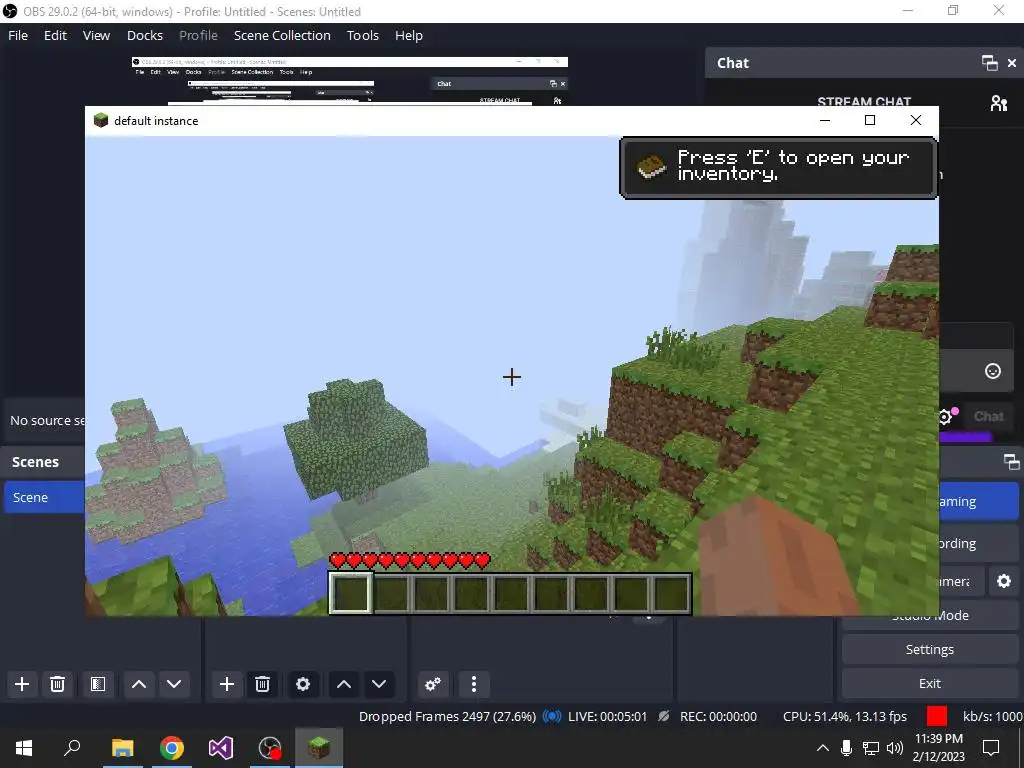Open chat settings gear icon
Screen dimensions: 1024x768
pos(945,417)
